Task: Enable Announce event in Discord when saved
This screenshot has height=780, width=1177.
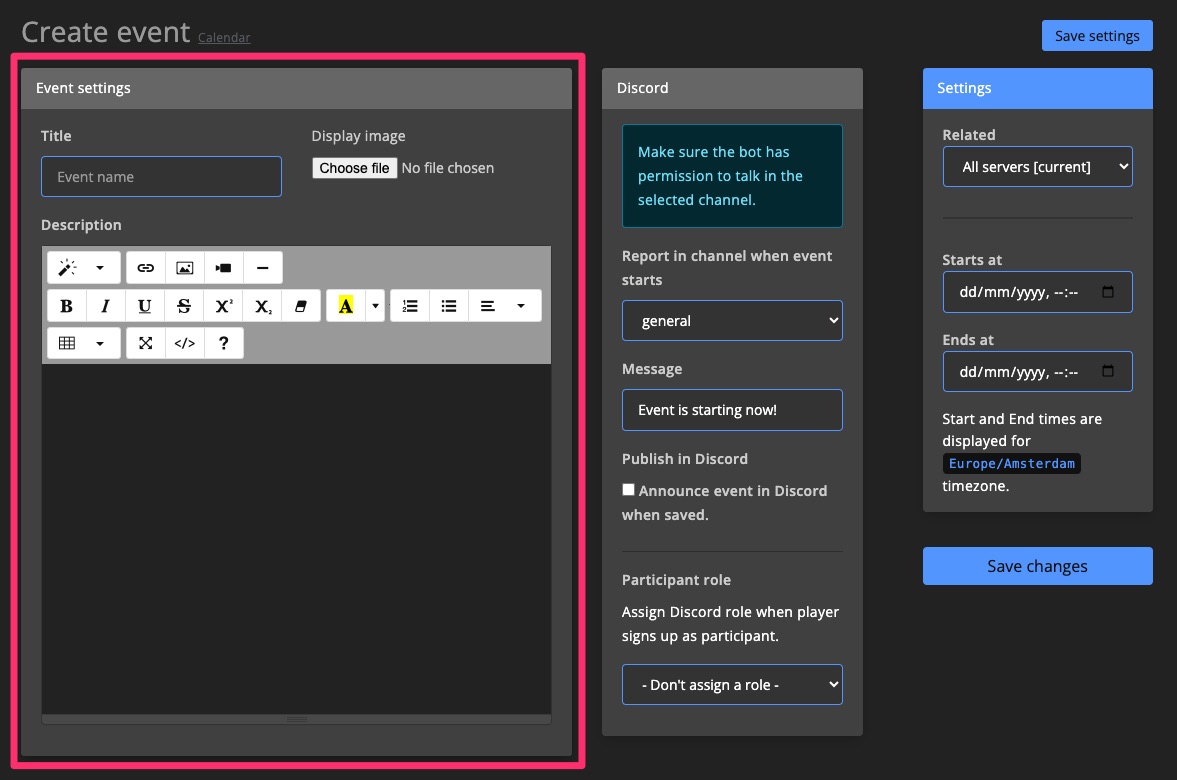Action: [x=628, y=489]
